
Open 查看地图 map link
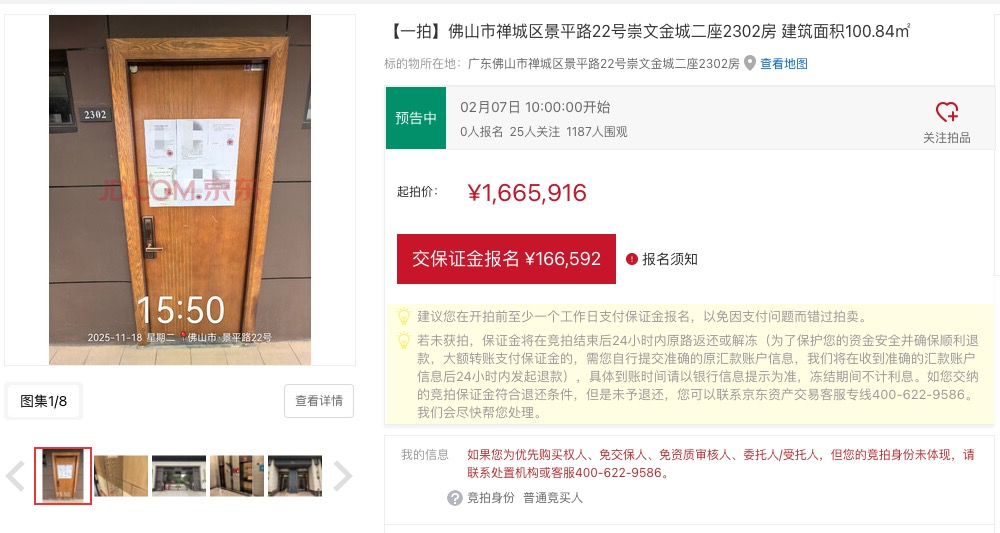tap(784, 64)
